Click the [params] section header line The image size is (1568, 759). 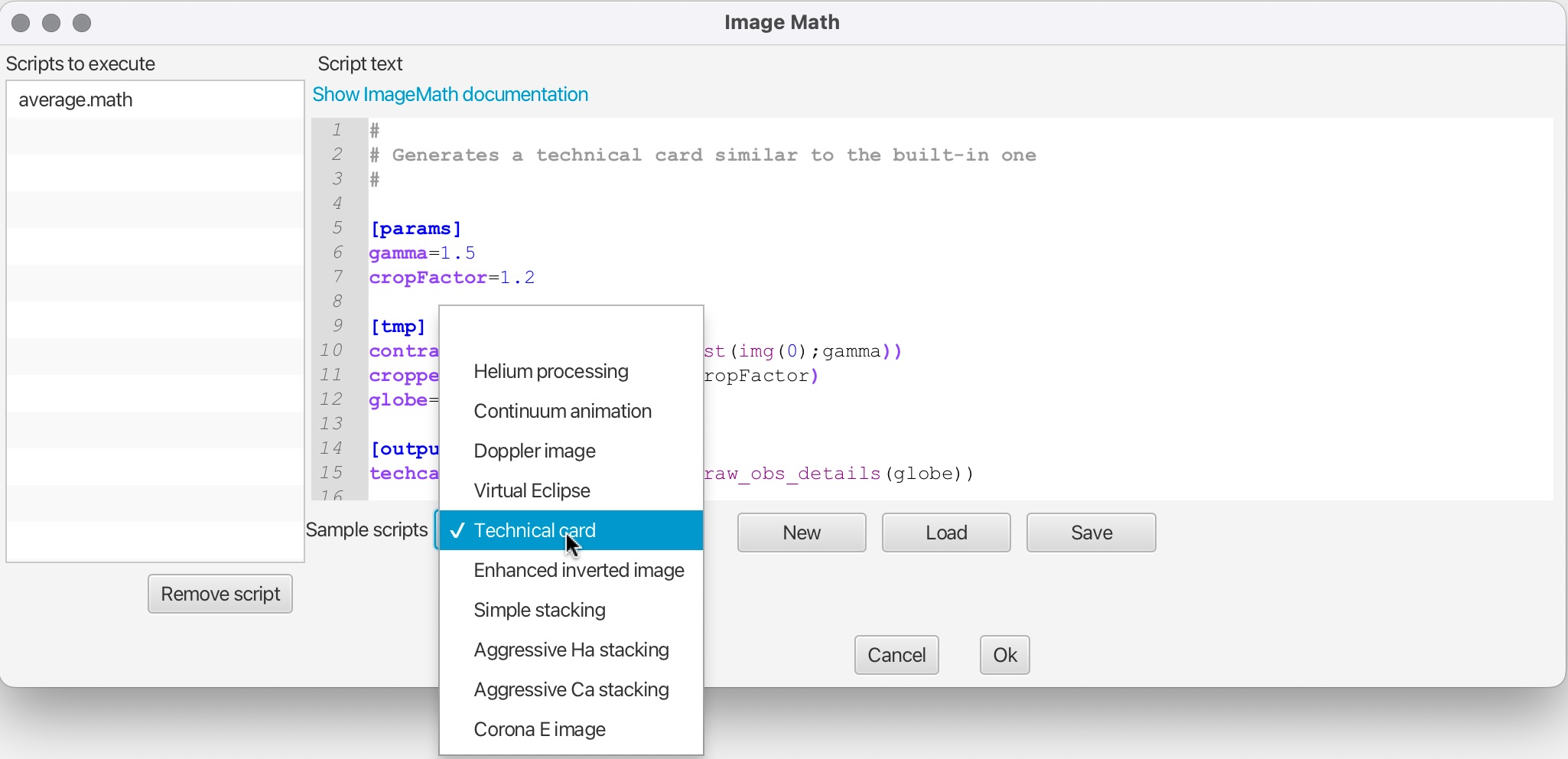416,229
